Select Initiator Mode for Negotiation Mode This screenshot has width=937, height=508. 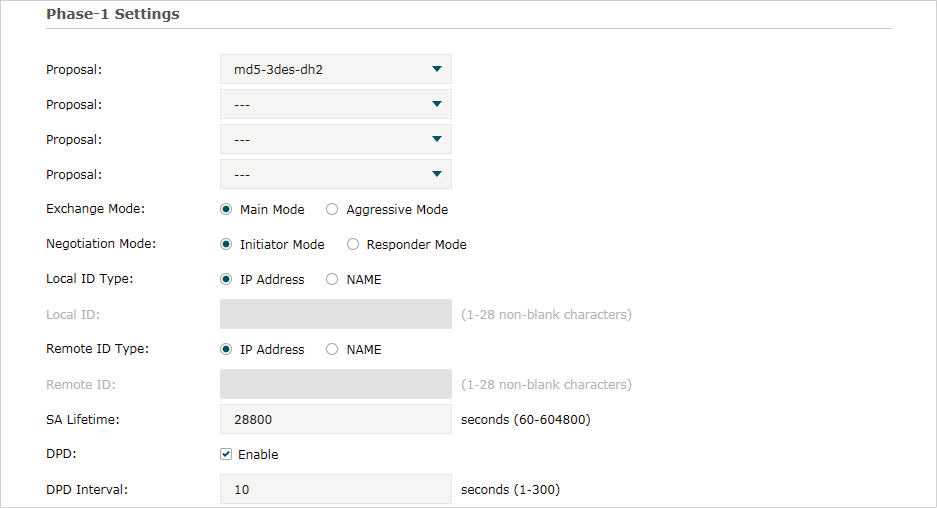point(226,244)
